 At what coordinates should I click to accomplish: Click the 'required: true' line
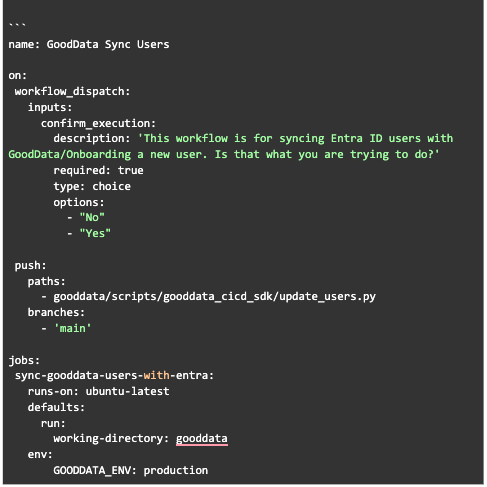pyautogui.click(x=98, y=170)
